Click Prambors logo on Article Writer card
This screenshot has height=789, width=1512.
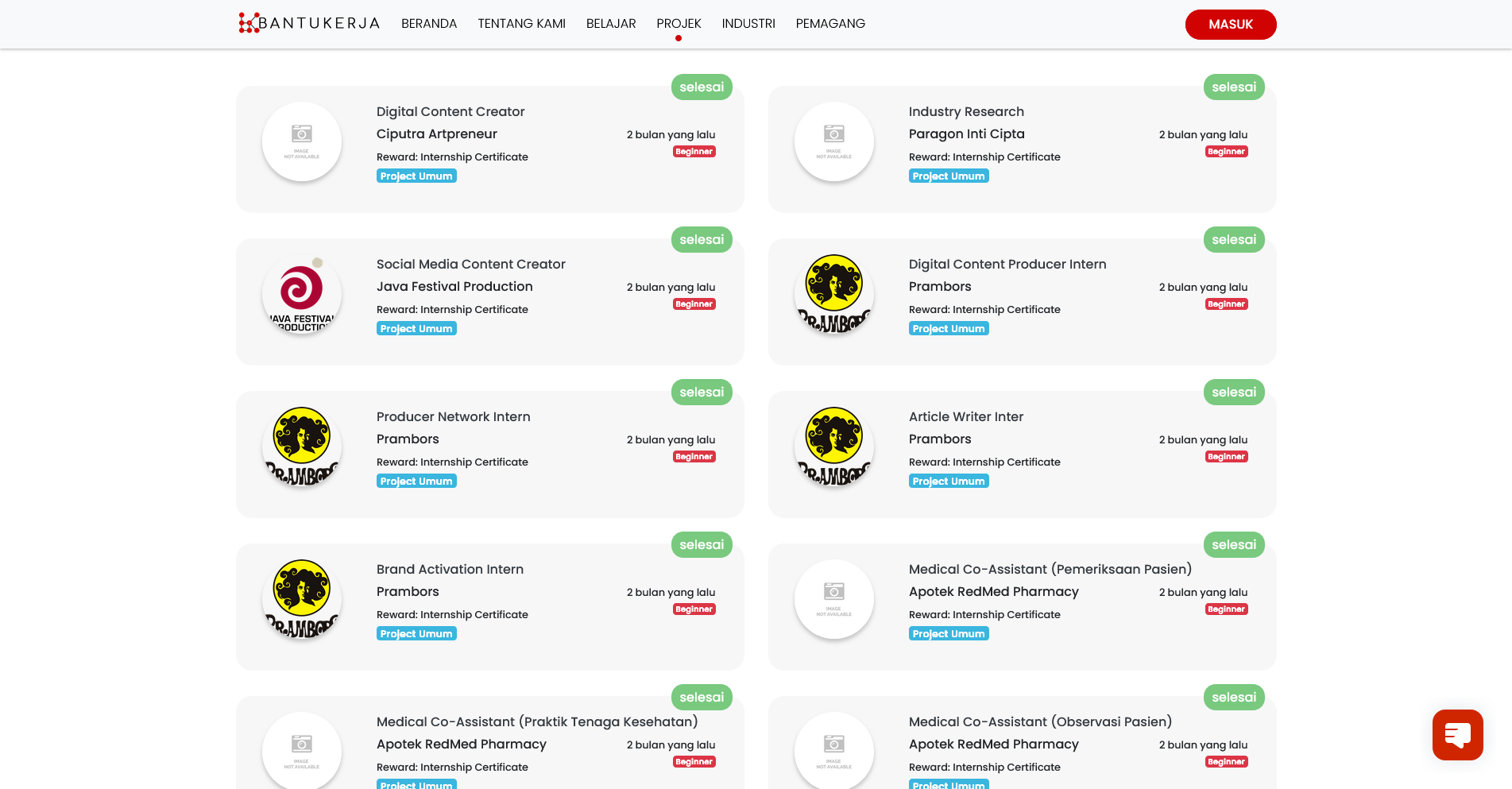(x=834, y=447)
